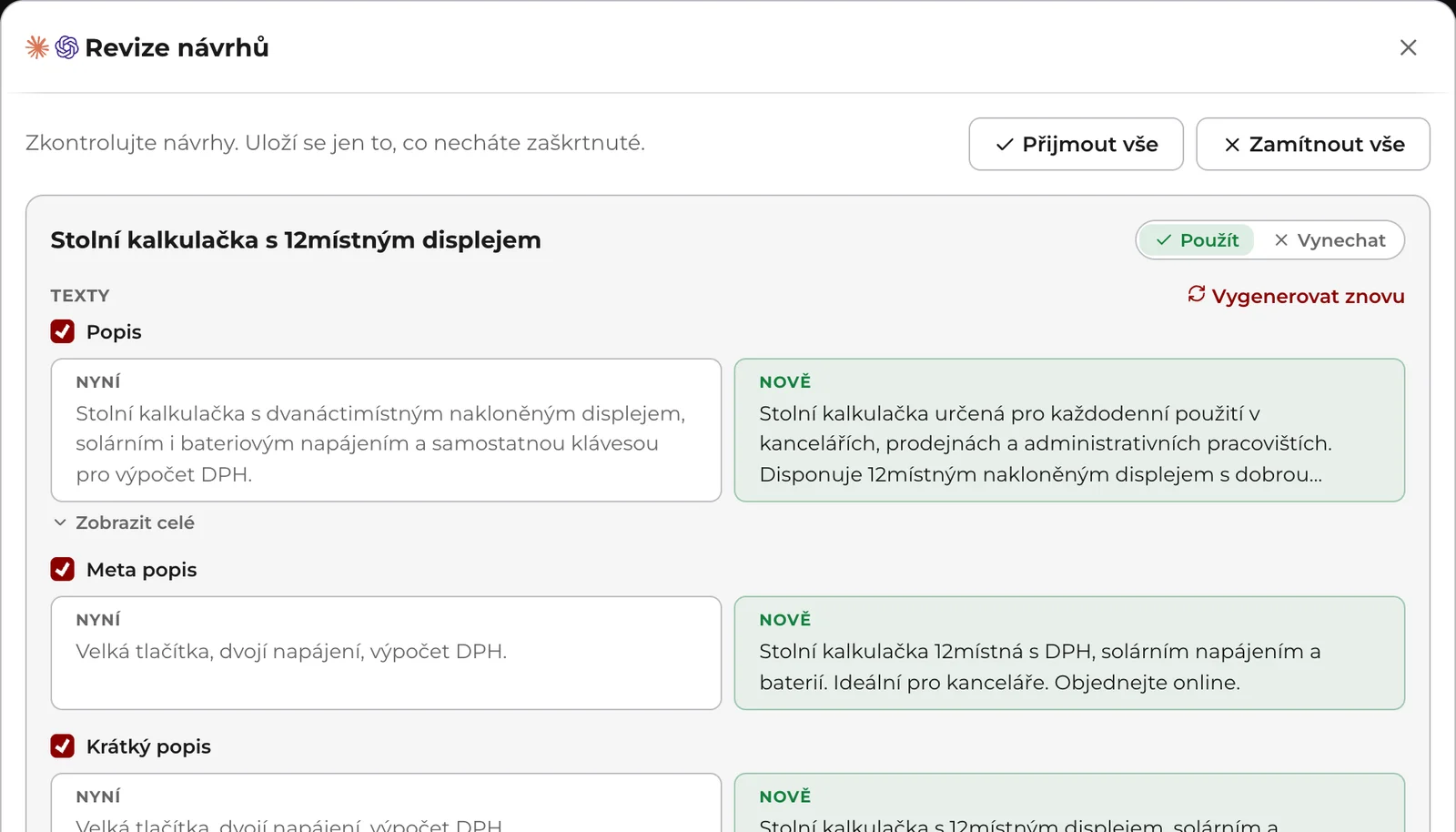1456x832 pixels.
Task: Uncheck the Meta popis checkbox
Action: point(63,569)
